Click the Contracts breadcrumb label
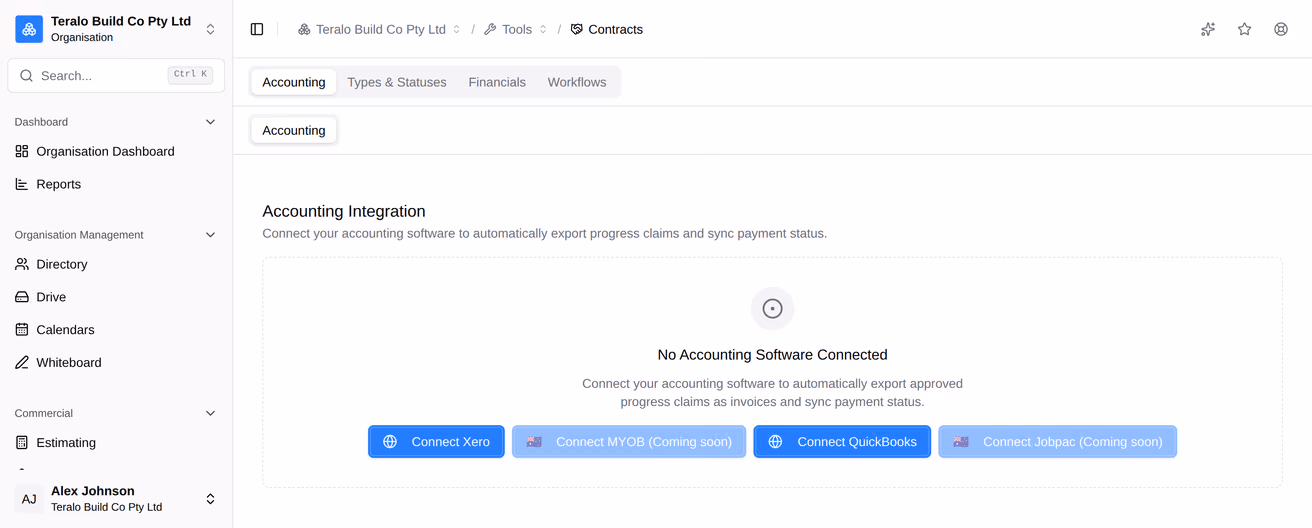 pyautogui.click(x=615, y=30)
